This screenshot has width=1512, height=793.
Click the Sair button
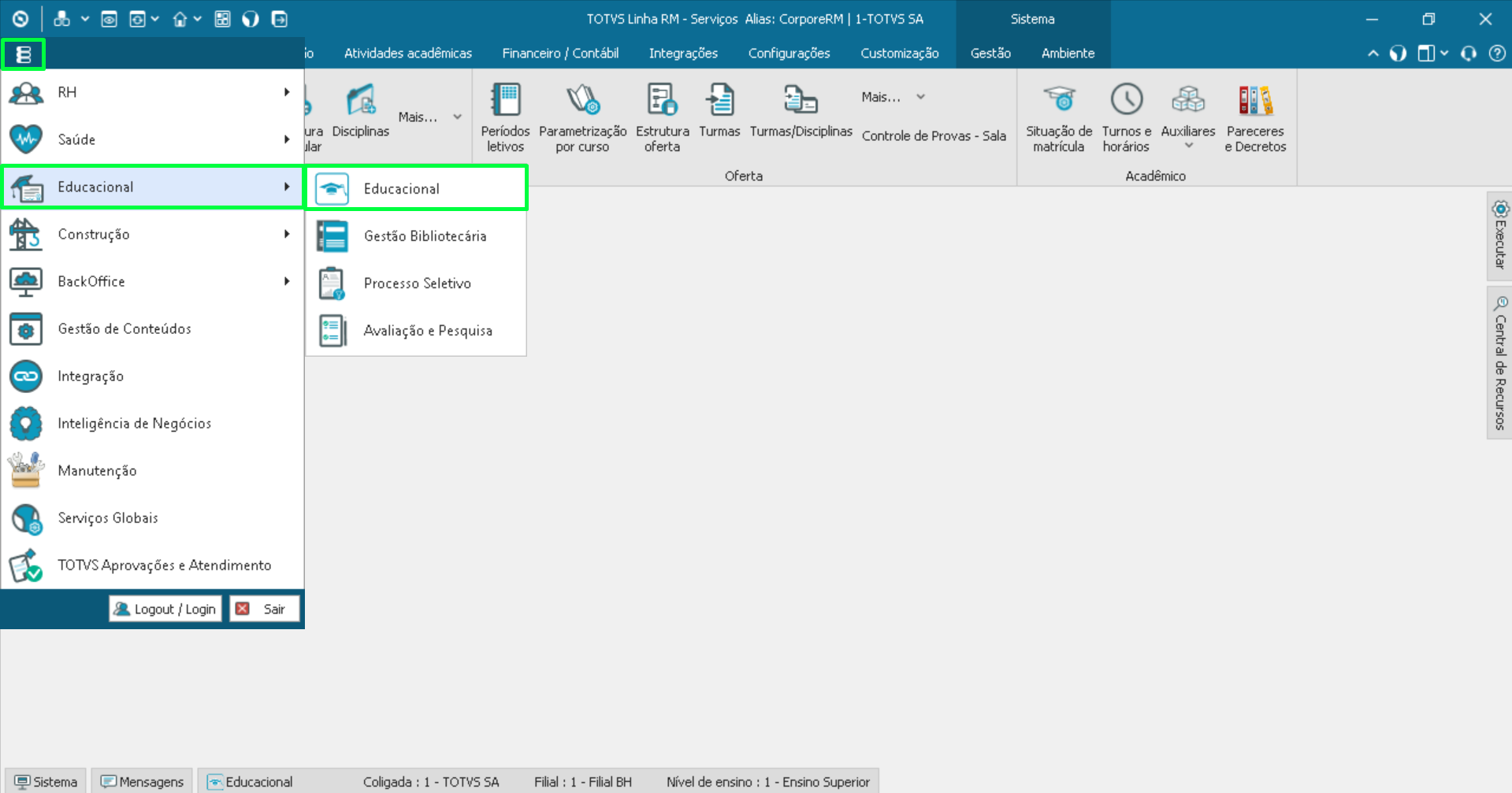(x=265, y=609)
